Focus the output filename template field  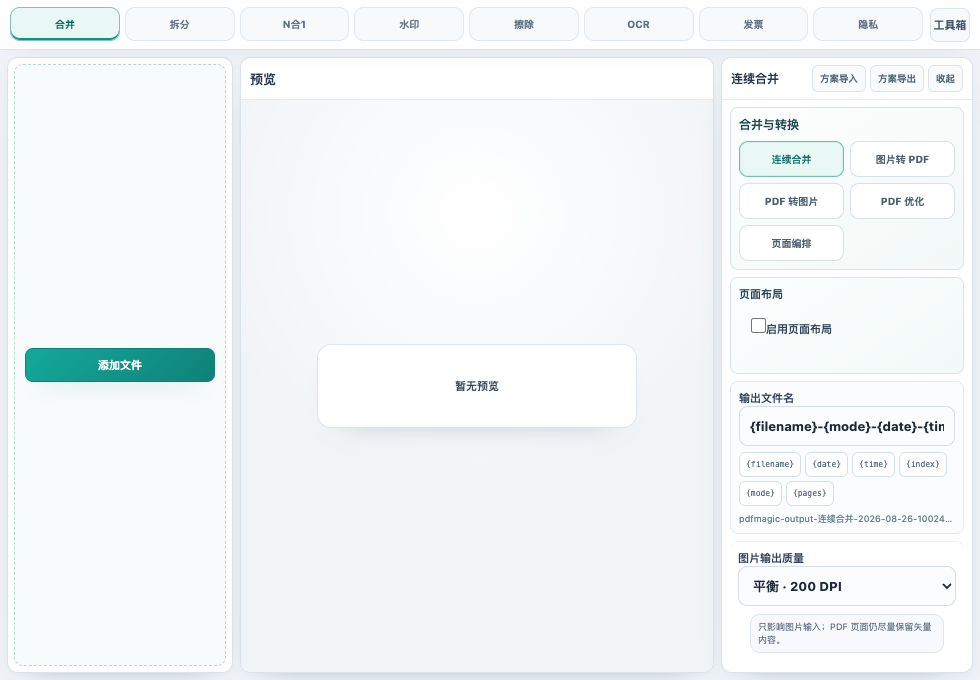pos(847,426)
